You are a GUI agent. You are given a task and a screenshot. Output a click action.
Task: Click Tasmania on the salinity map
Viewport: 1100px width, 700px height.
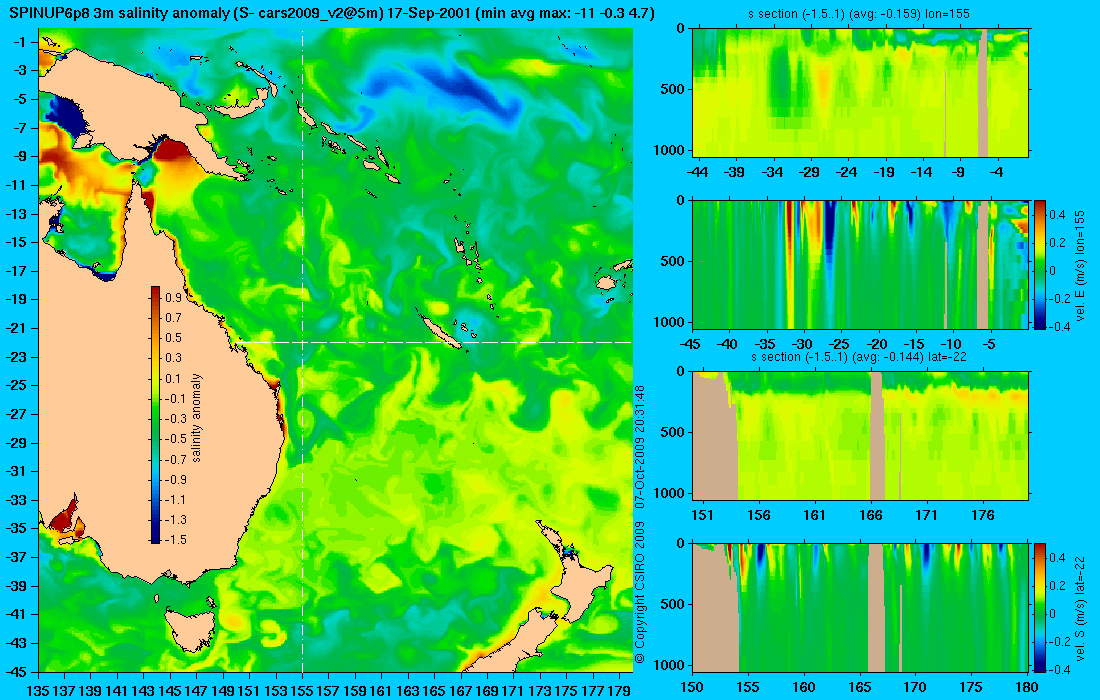191,629
